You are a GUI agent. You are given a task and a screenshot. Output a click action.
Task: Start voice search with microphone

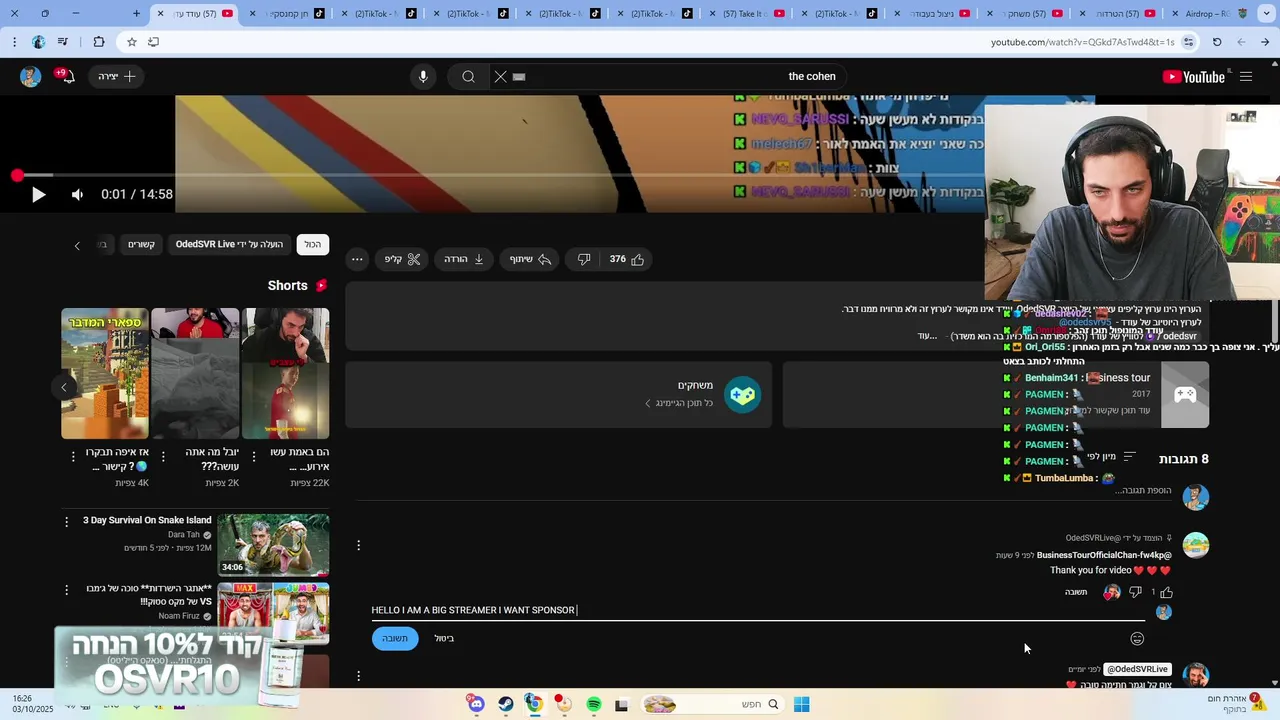coord(423,76)
